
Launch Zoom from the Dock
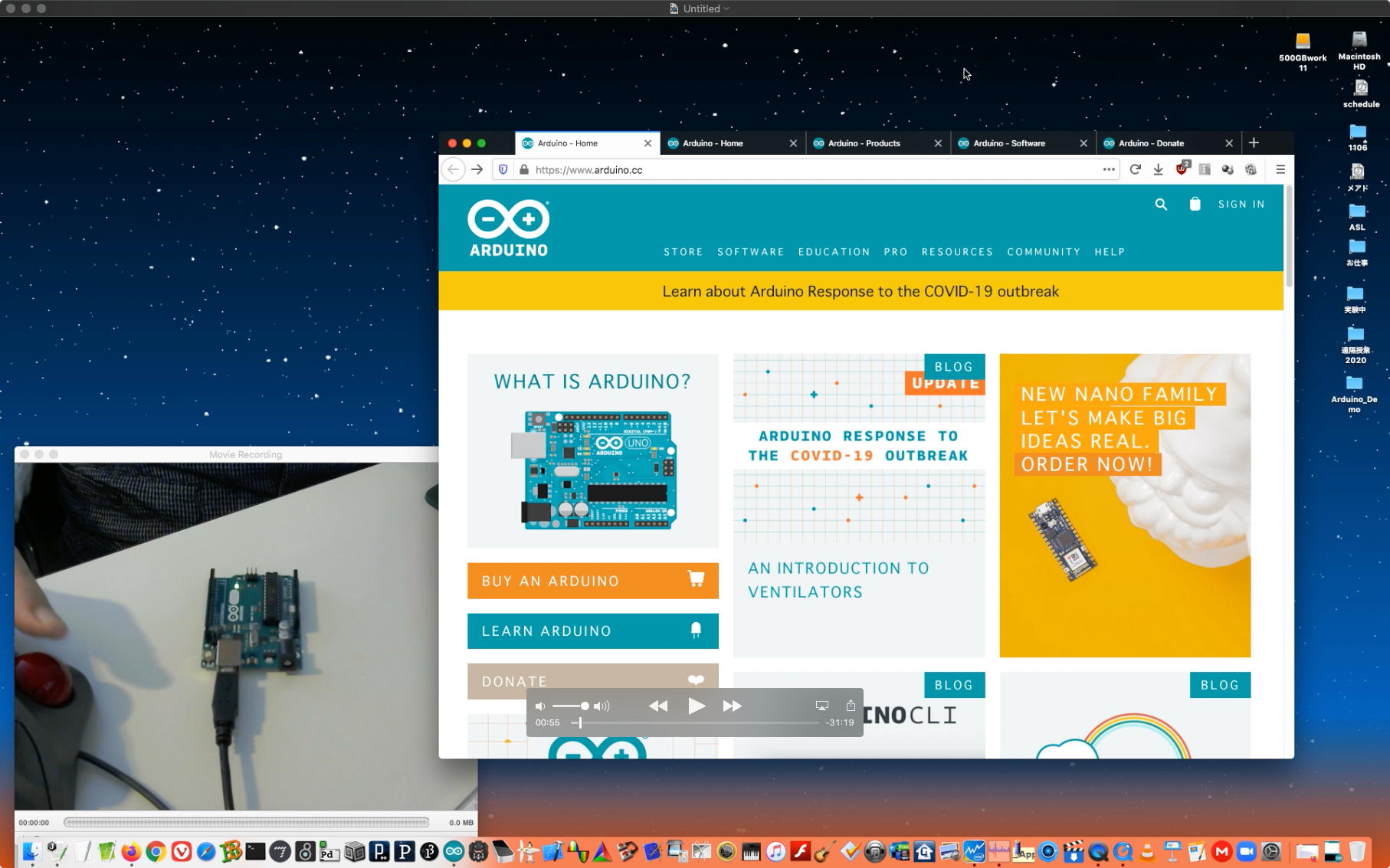pos(1247,851)
